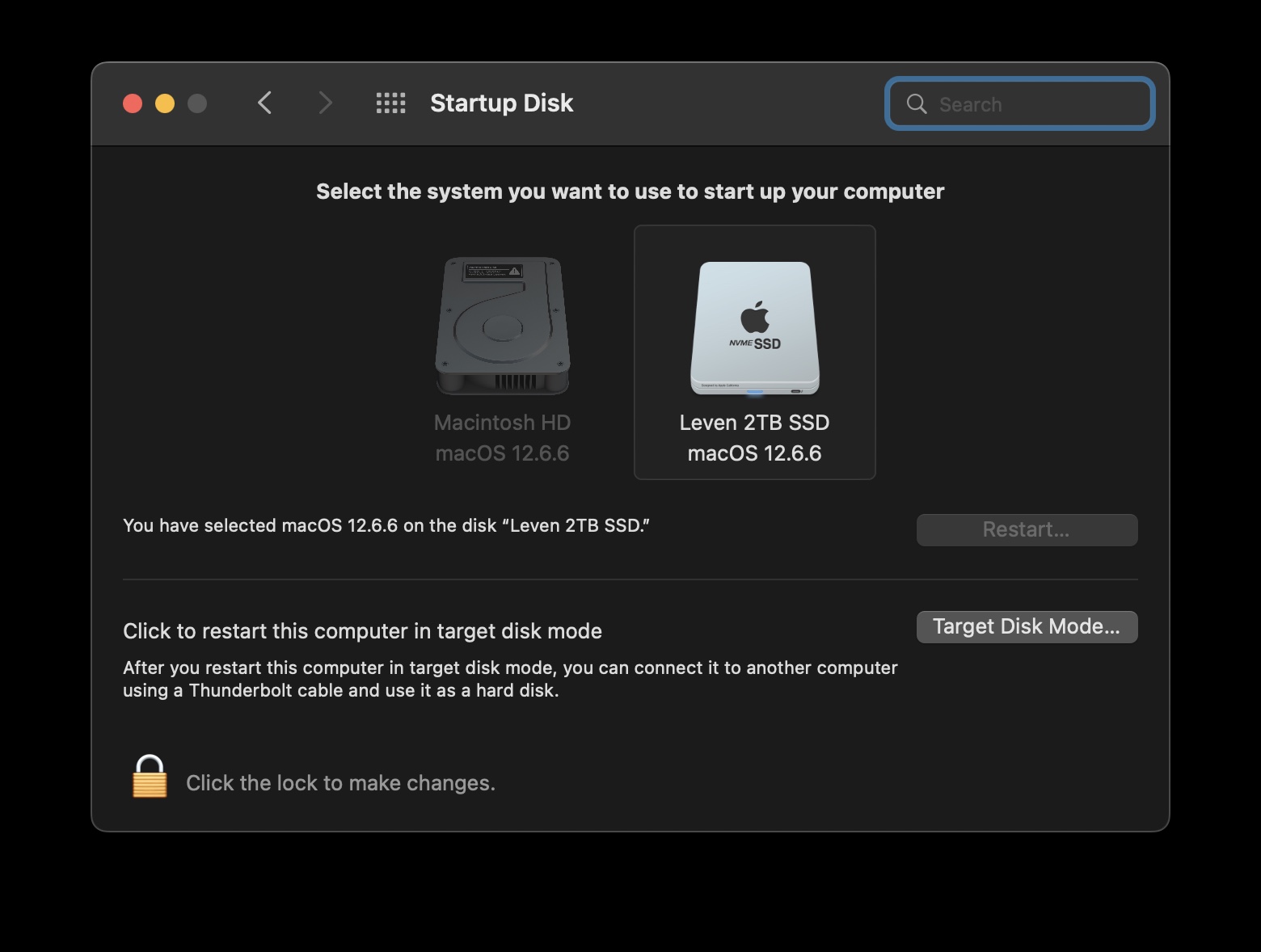Image resolution: width=1261 pixels, height=952 pixels.
Task: Click 'Select the system you want to use' heading
Action: pyautogui.click(x=630, y=192)
